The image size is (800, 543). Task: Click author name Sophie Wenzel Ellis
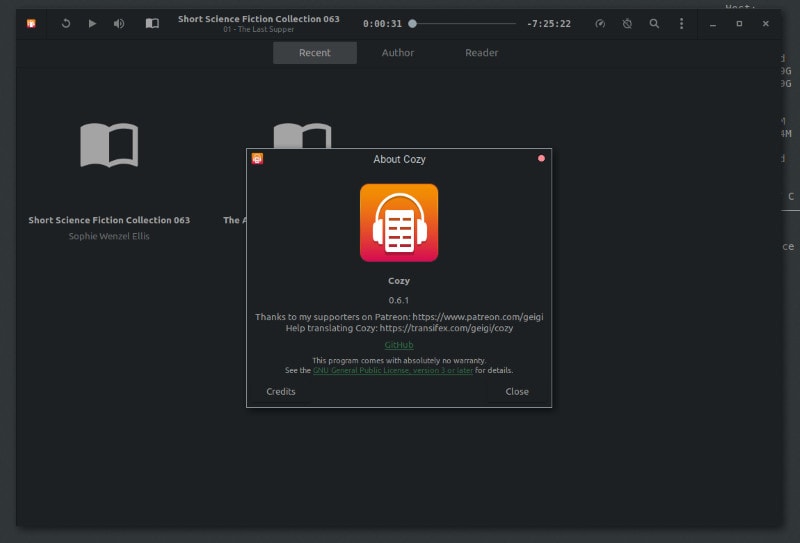pos(109,236)
